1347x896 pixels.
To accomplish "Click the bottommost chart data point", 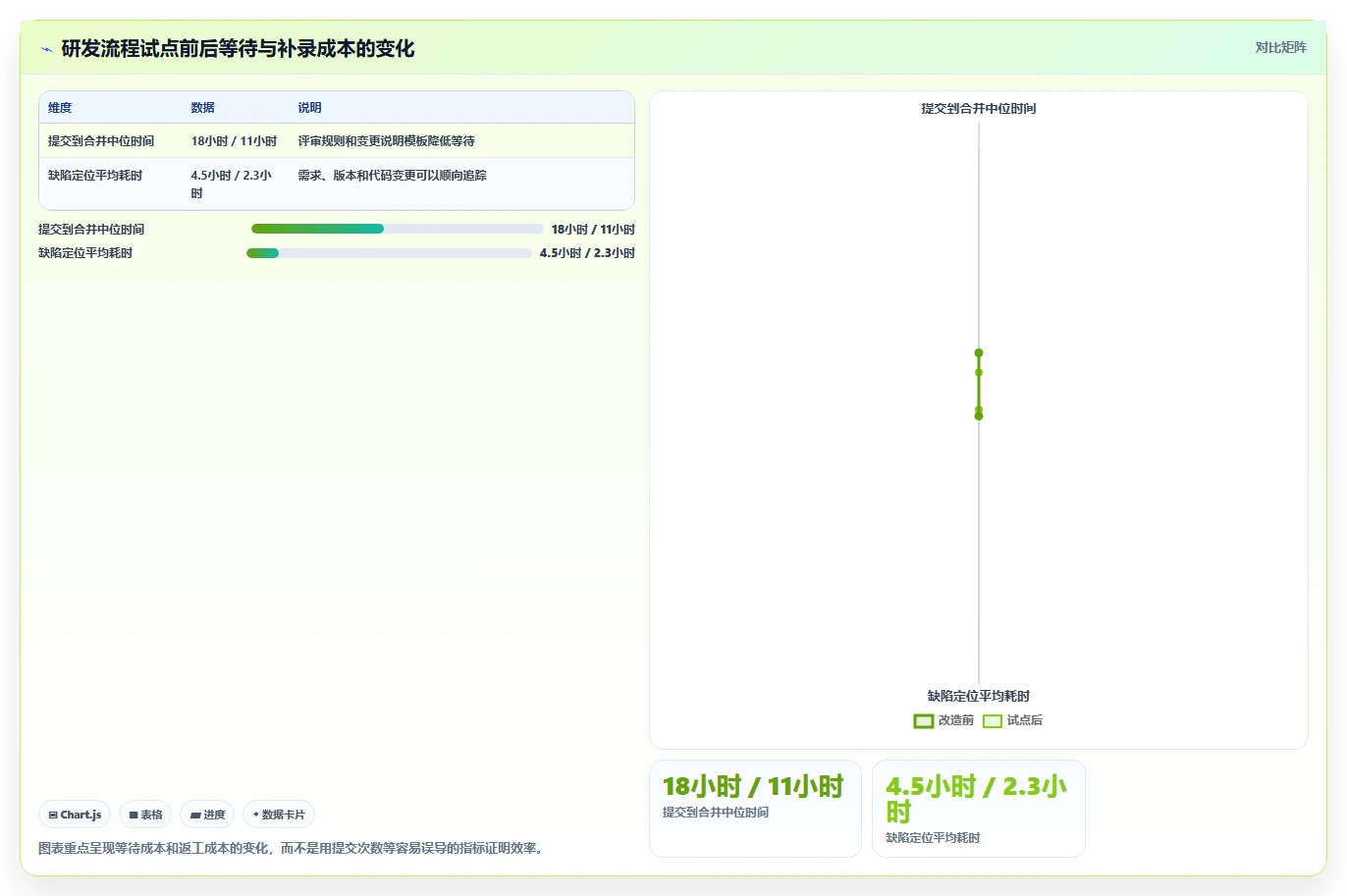I will tap(979, 416).
